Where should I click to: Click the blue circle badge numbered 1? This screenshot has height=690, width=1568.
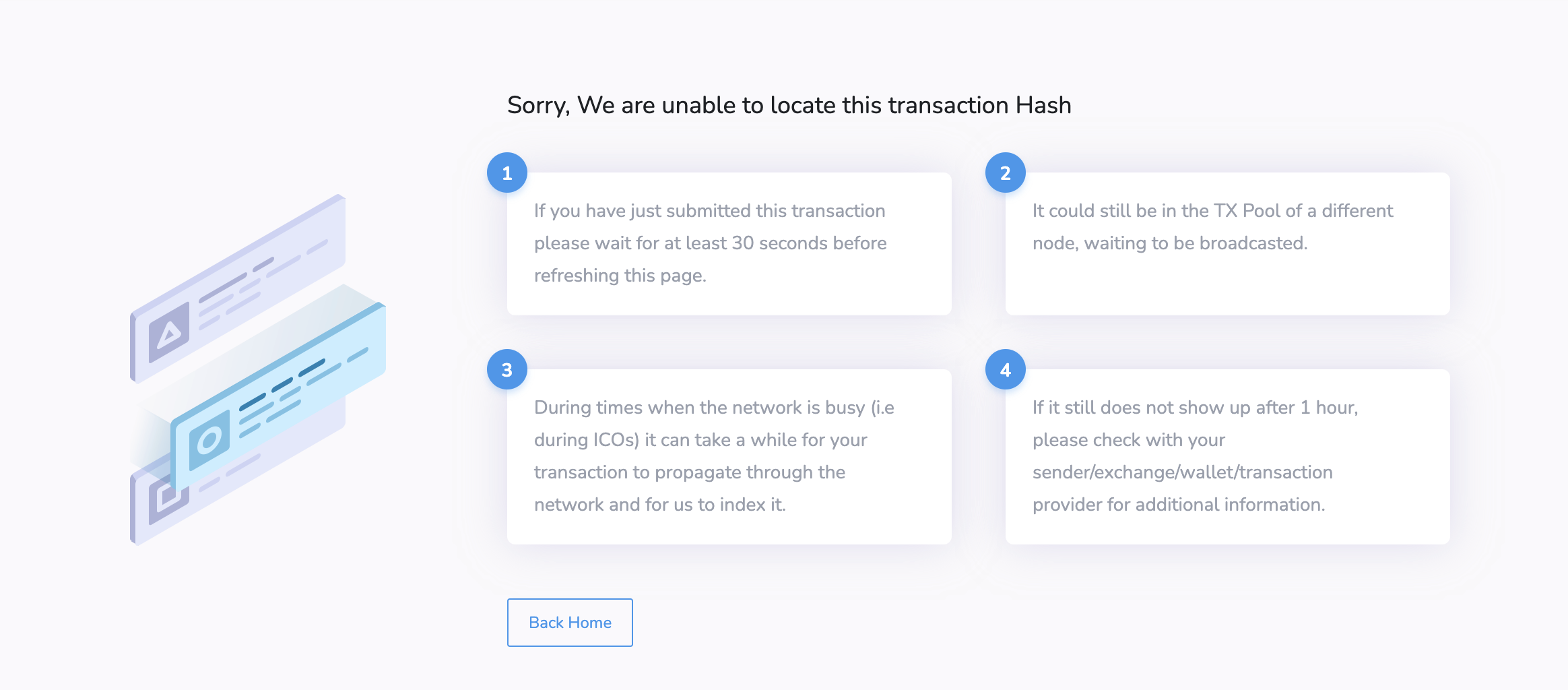tap(507, 172)
